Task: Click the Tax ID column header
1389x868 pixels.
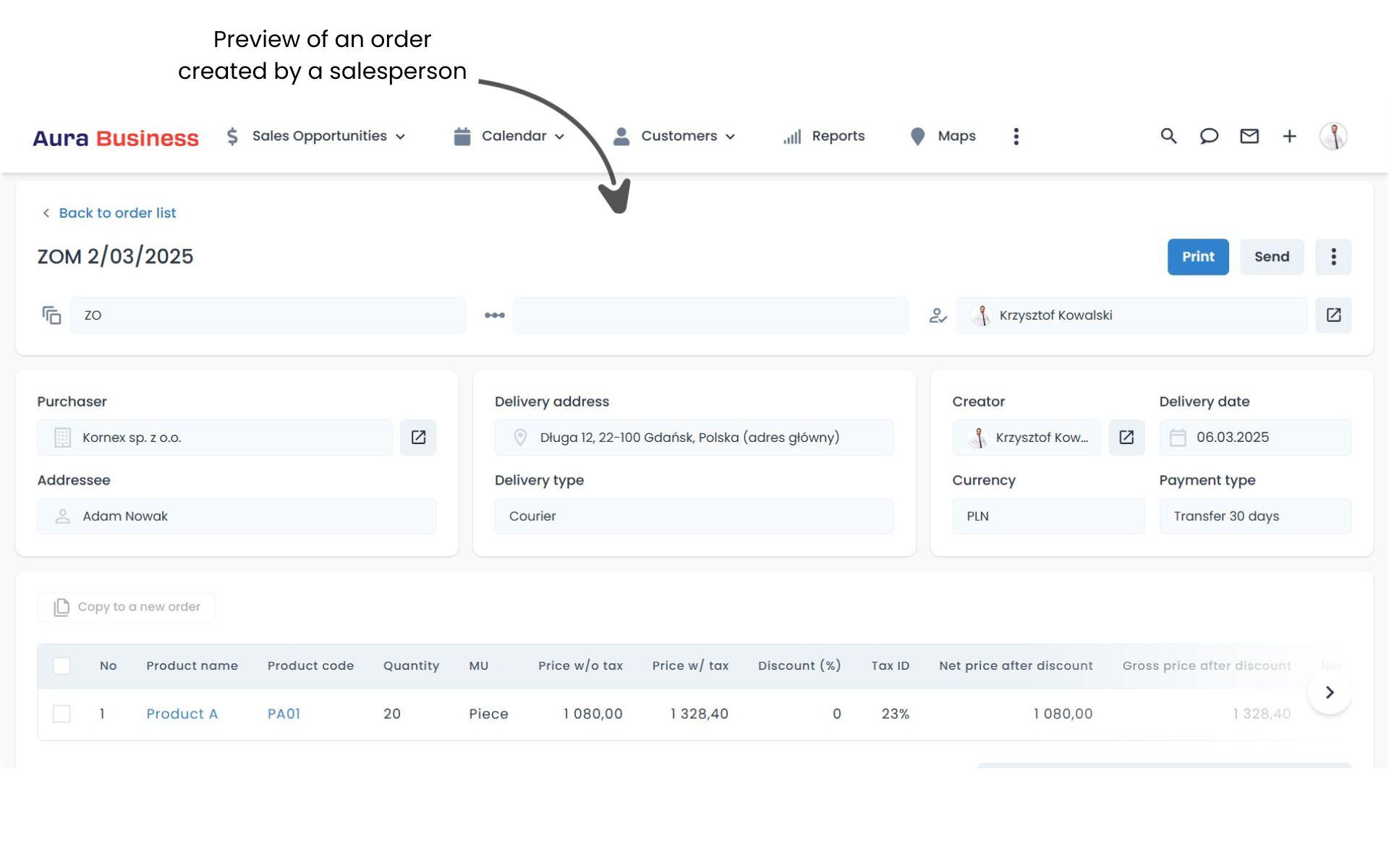Action: click(890, 665)
